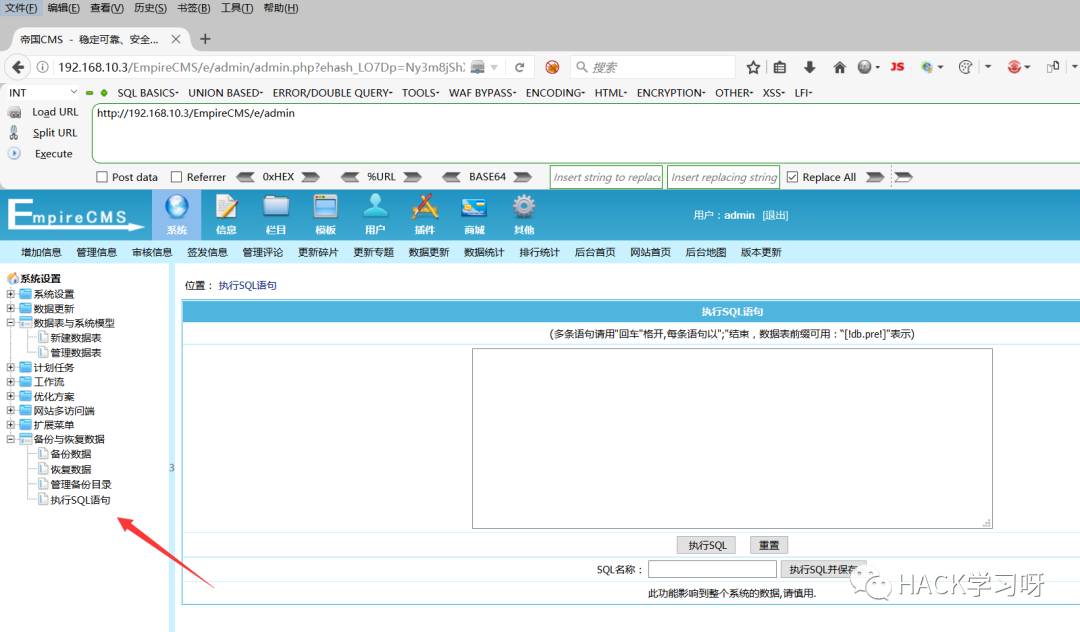Viewport: 1080px width, 632px height.
Task: Click the left arrow beside %URL
Action: click(x=350, y=177)
